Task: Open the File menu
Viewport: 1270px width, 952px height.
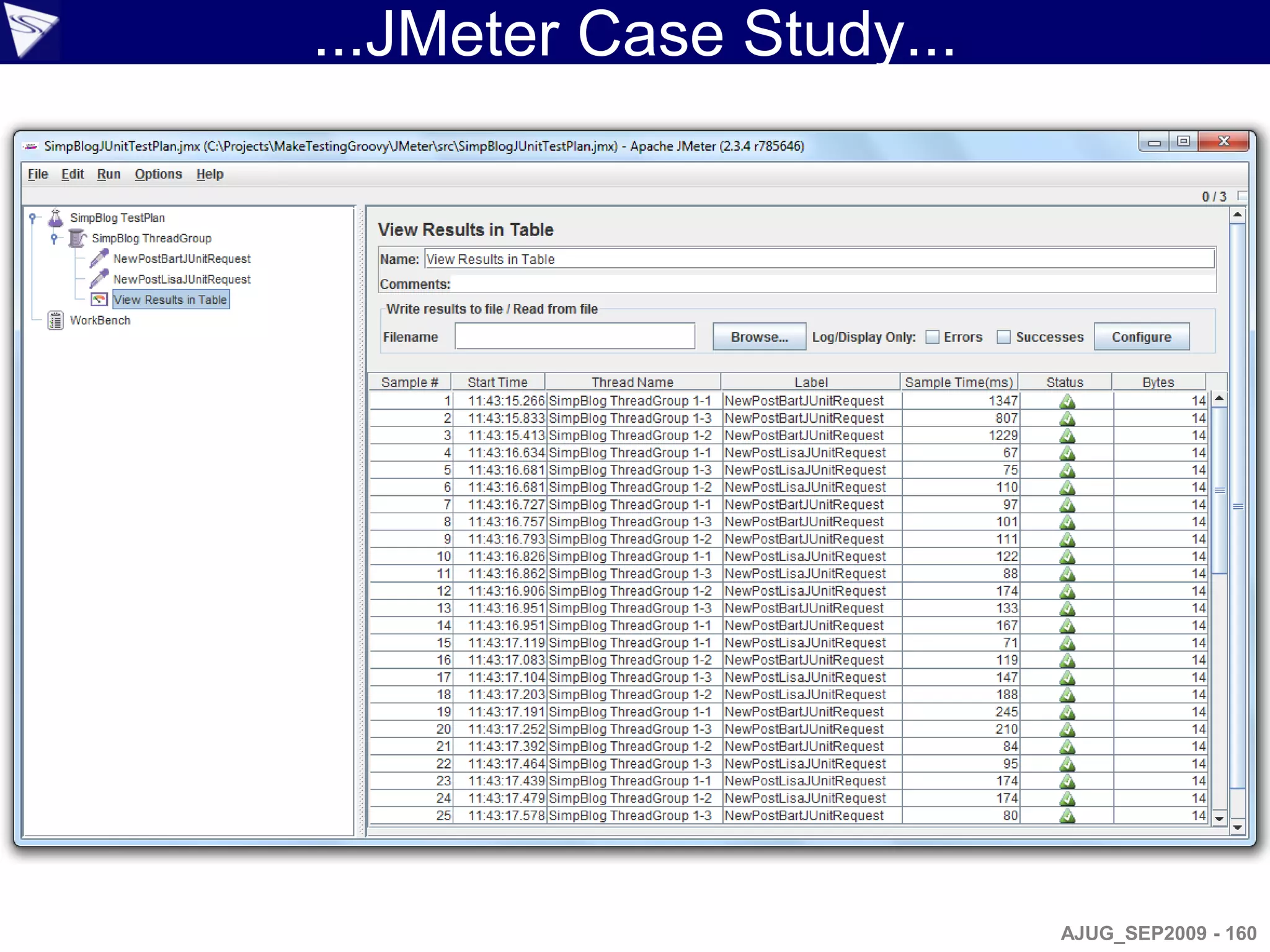Action: point(38,174)
